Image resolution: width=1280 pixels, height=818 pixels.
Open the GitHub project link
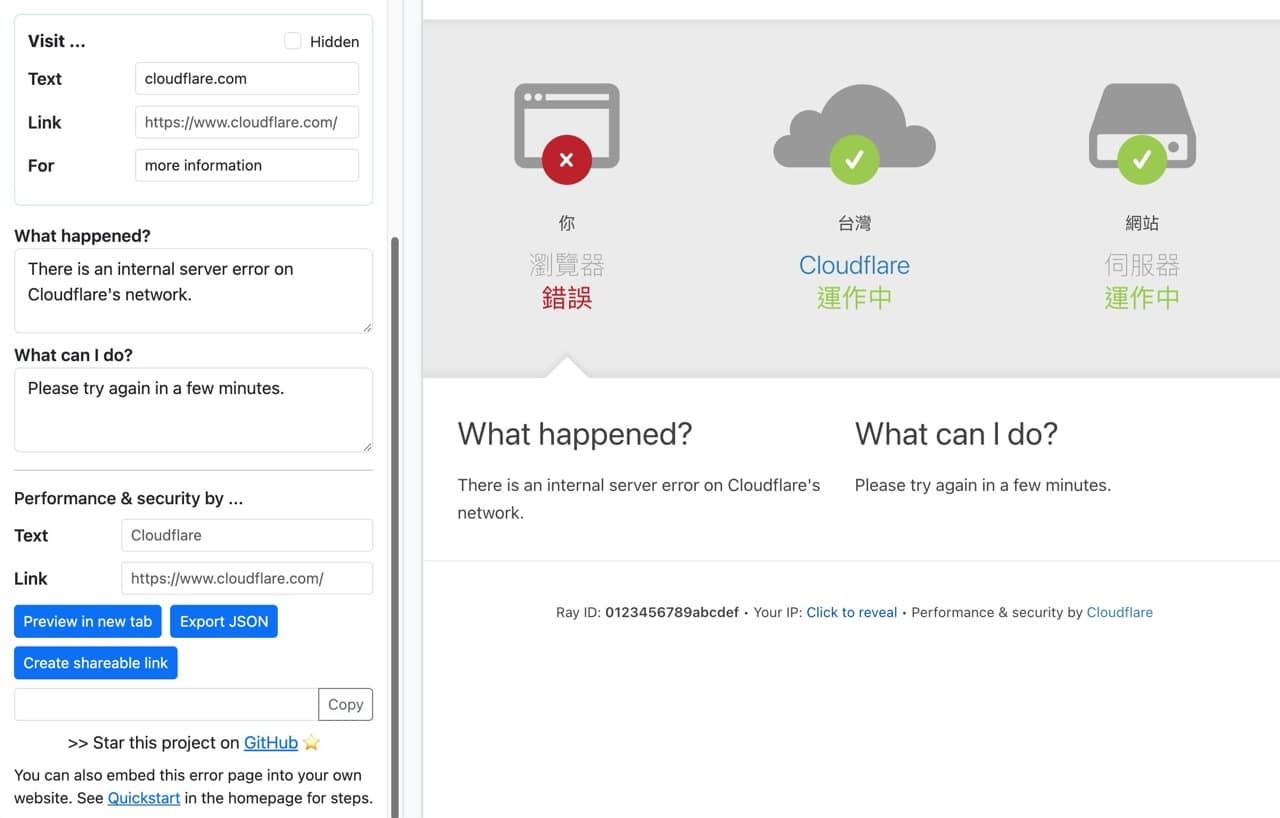point(270,742)
